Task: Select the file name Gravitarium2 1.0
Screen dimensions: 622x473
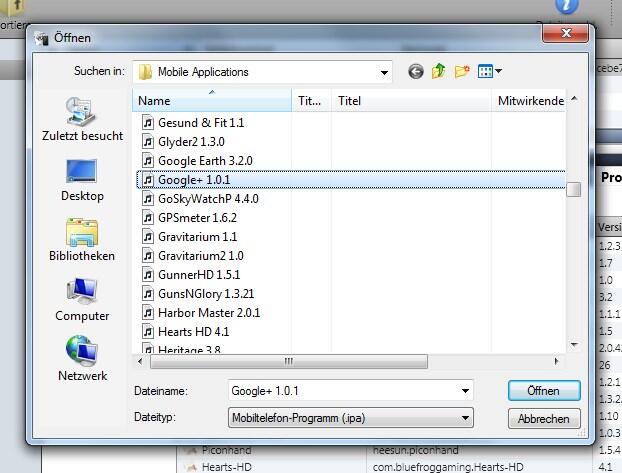Action: tap(201, 256)
